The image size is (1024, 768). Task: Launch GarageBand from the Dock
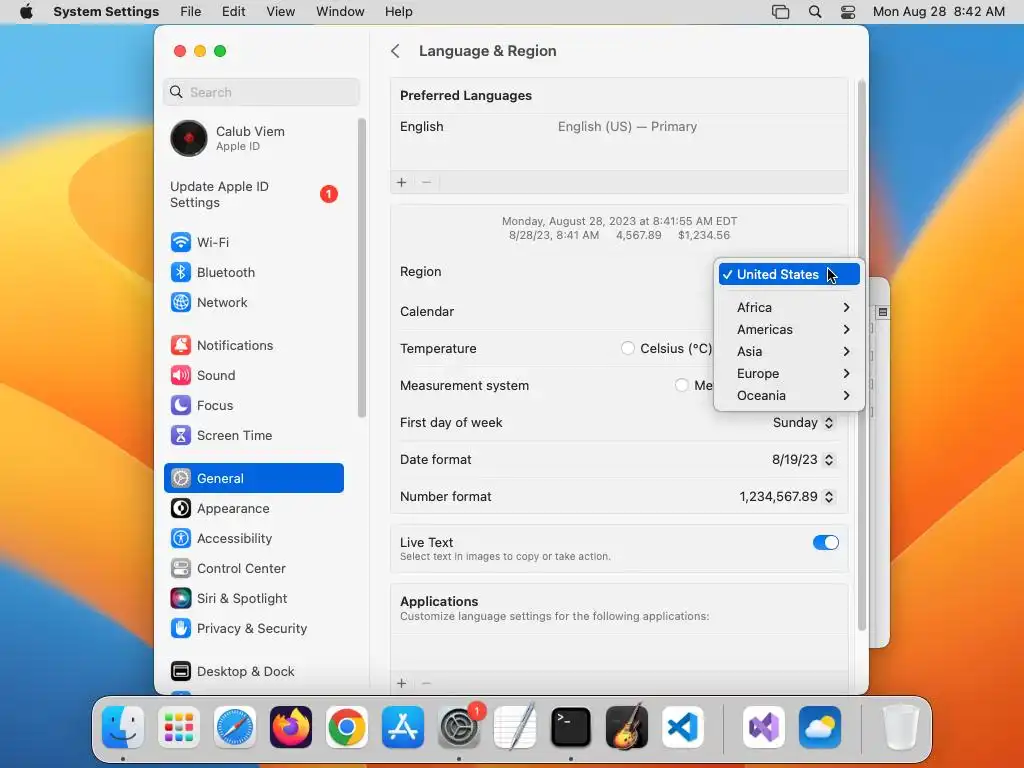[627, 727]
